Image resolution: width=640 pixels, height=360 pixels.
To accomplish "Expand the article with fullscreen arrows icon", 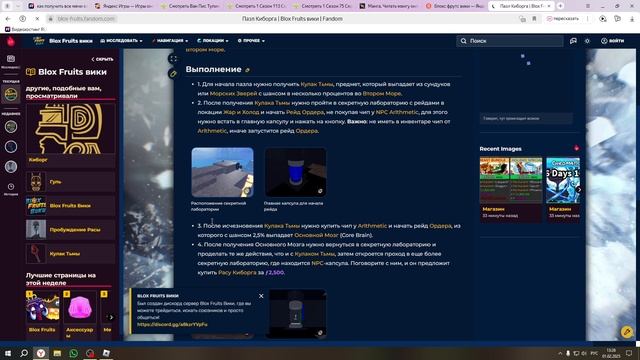I will pyautogui.click(x=173, y=59).
